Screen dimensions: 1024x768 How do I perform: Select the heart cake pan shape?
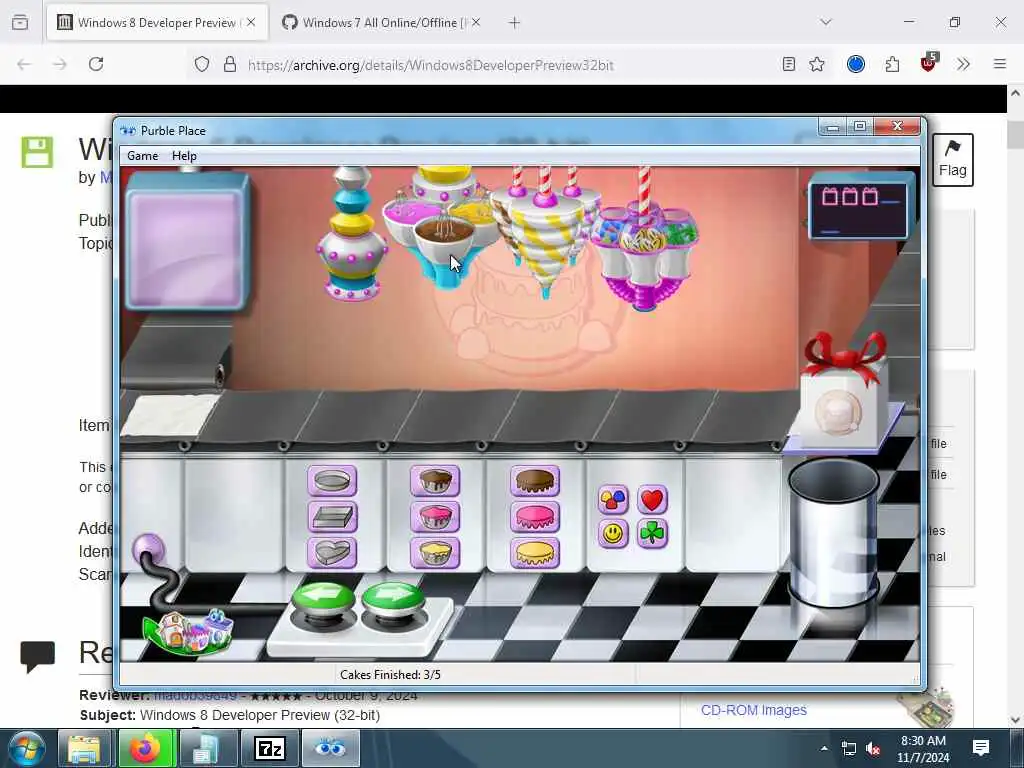(x=332, y=553)
